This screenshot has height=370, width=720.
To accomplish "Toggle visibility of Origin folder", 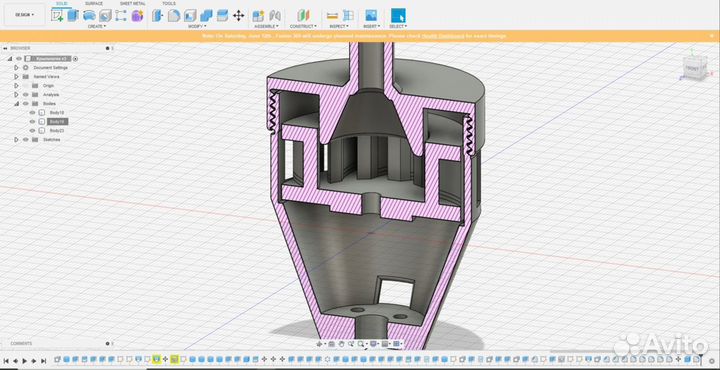I will tap(26, 85).
